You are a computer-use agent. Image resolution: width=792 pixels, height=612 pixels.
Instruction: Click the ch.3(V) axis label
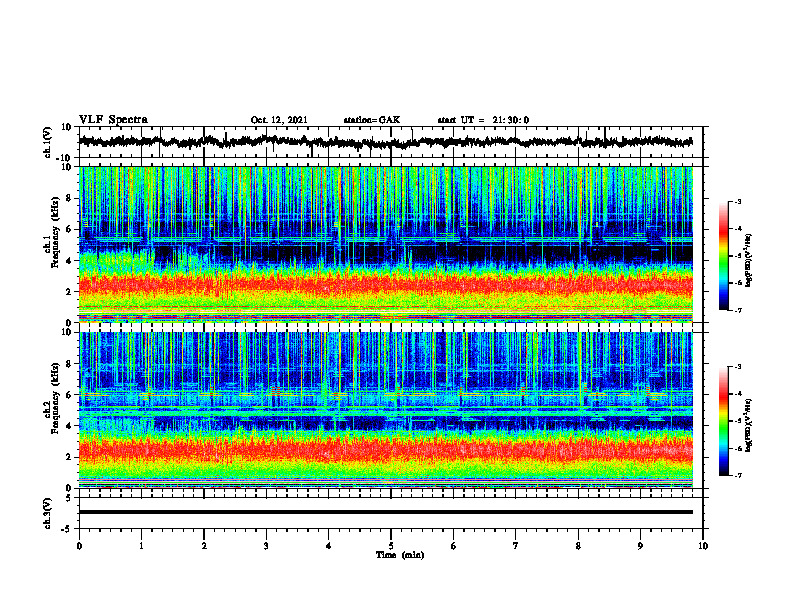click(x=48, y=513)
